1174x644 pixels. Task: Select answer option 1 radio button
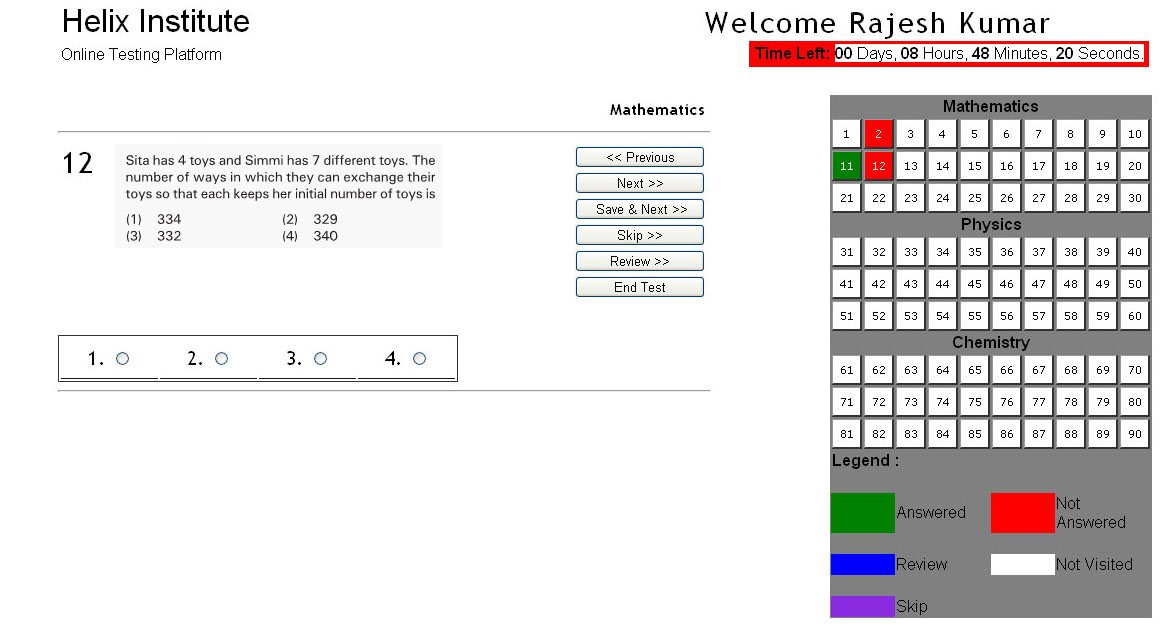[122, 359]
